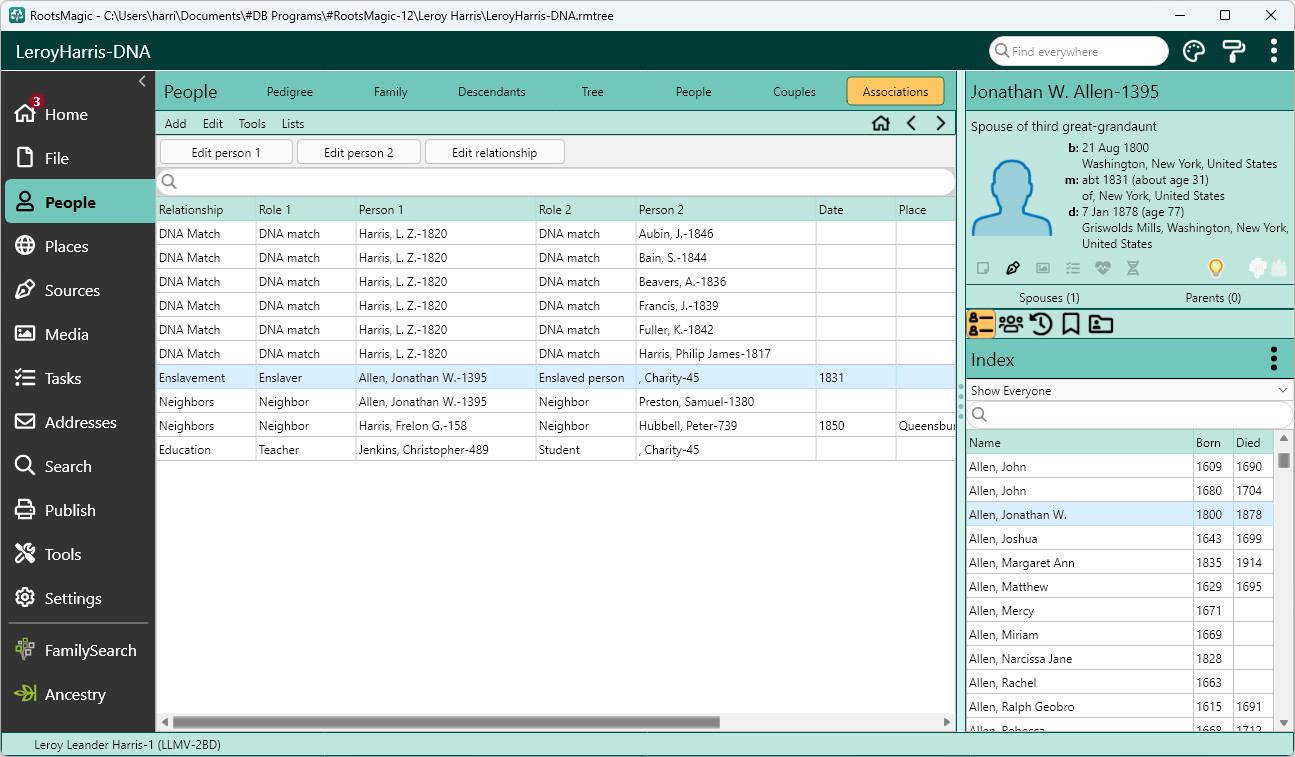Screen dimensions: 1295x757
Task: Open the task checklist icon in person panel
Action: pyautogui.click(x=1073, y=268)
